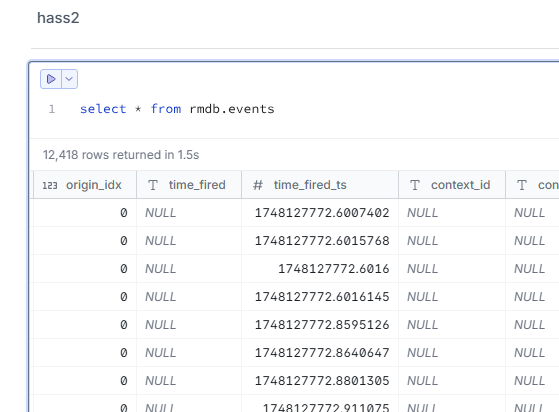Click the text type icon of time_fired
Screen dimensions: 559x412
tap(153, 185)
